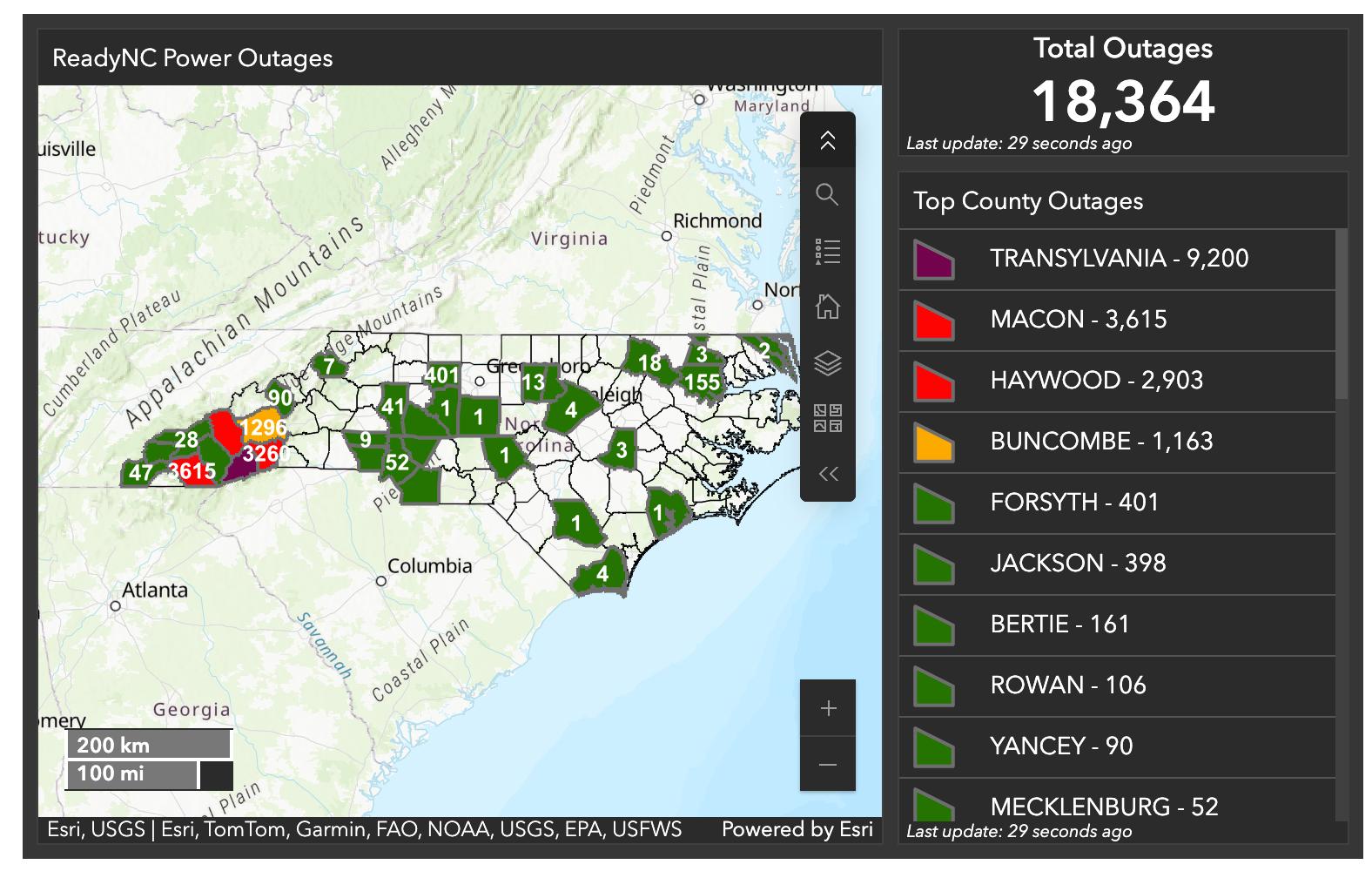Select TRANSYLVANIA - 9,200 in county list
The height and width of the screenshot is (878, 1372).
(1119, 259)
